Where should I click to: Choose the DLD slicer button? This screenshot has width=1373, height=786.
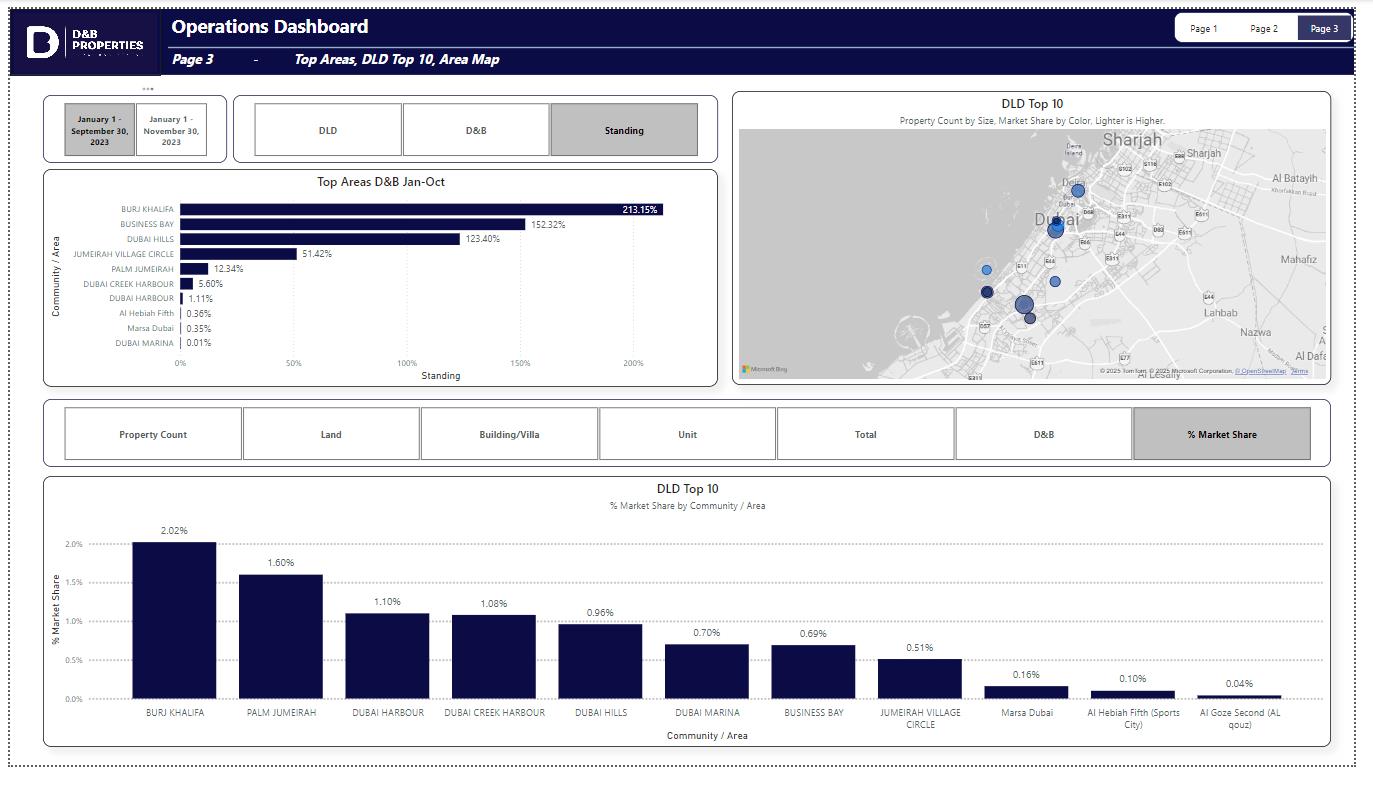pyautogui.click(x=328, y=130)
